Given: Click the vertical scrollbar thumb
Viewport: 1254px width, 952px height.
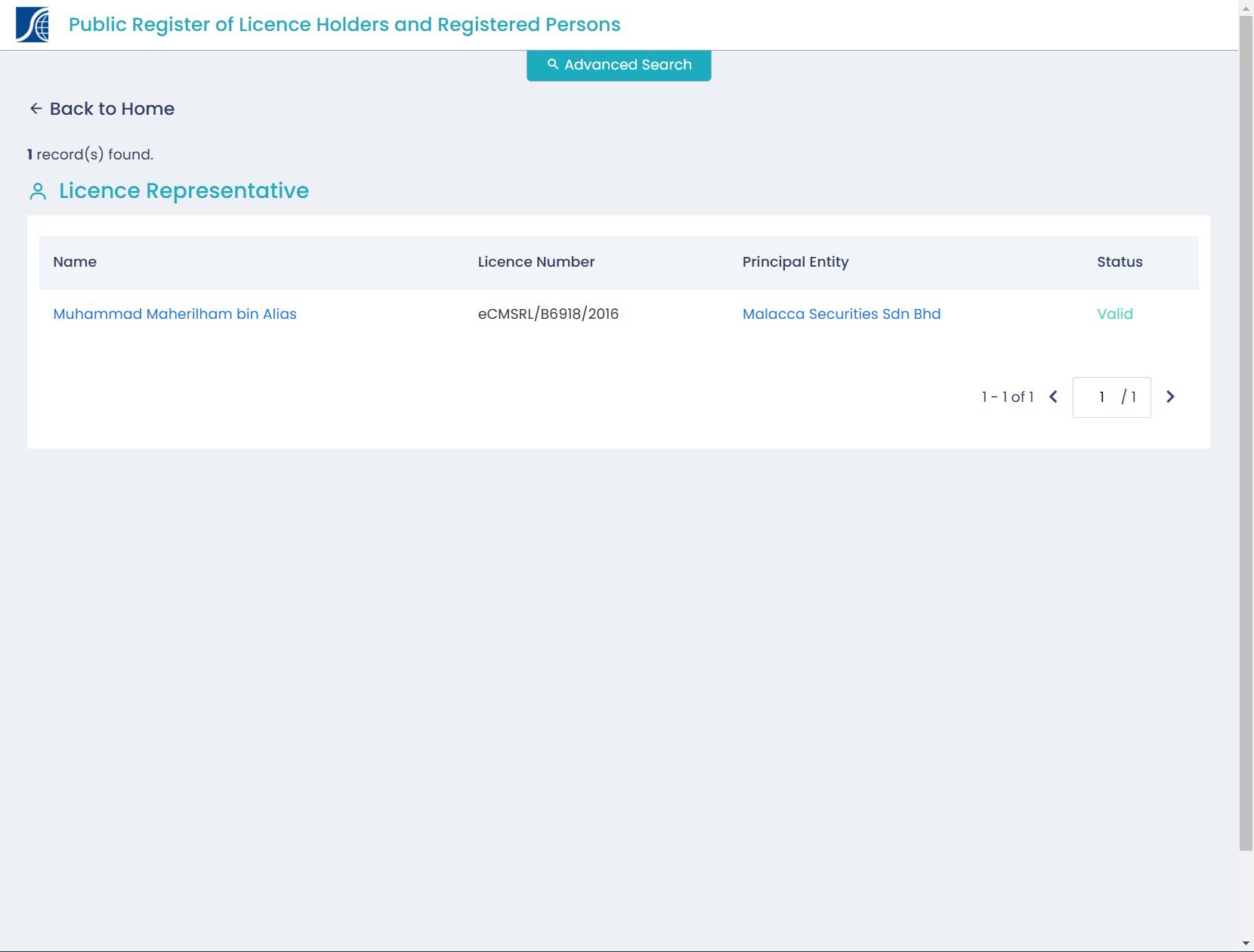Looking at the screenshot, I should click(x=1246, y=431).
